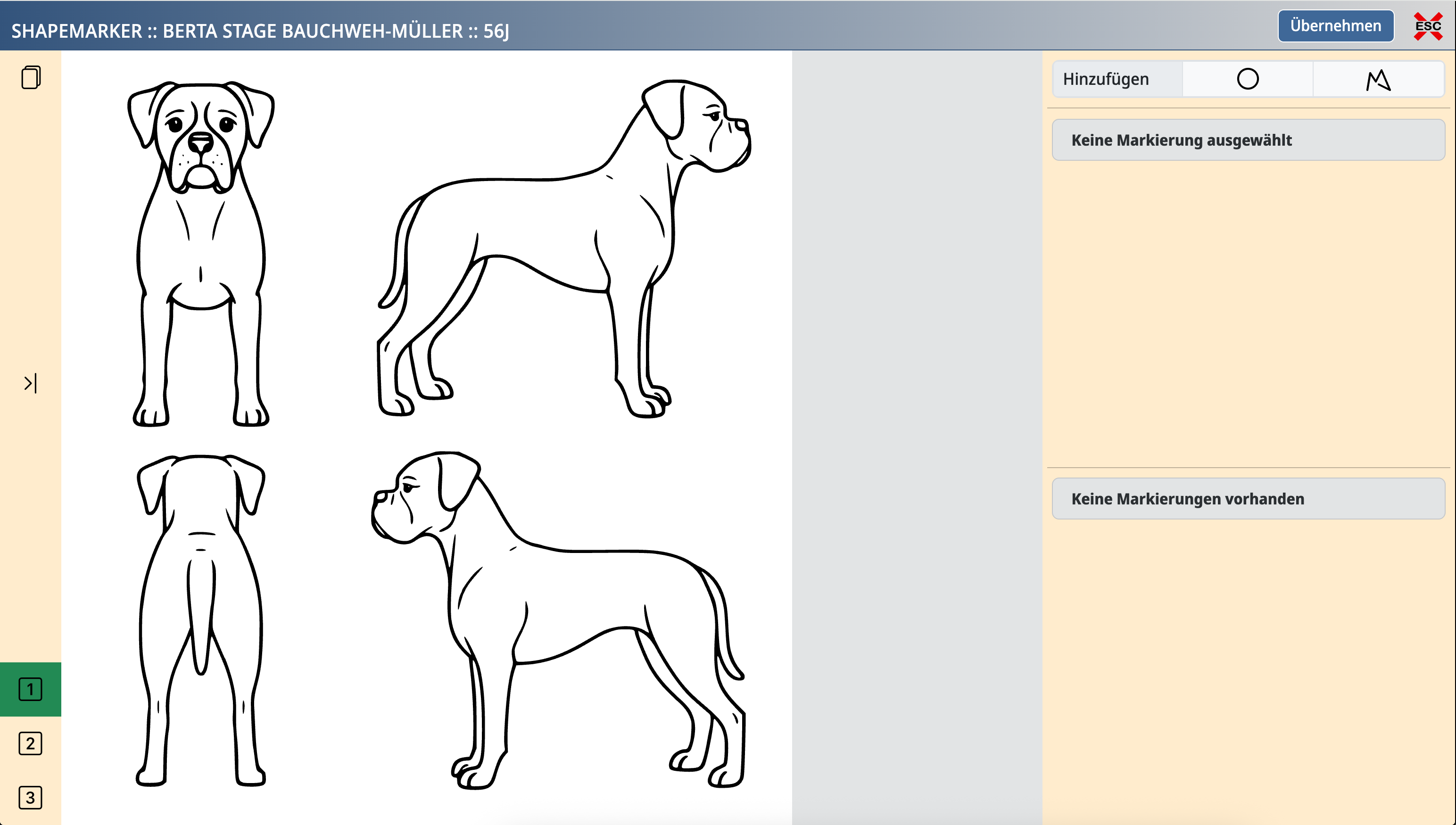Screen dimensions: 1456x825
Task: Select the circle marker shape tool
Action: point(1247,79)
